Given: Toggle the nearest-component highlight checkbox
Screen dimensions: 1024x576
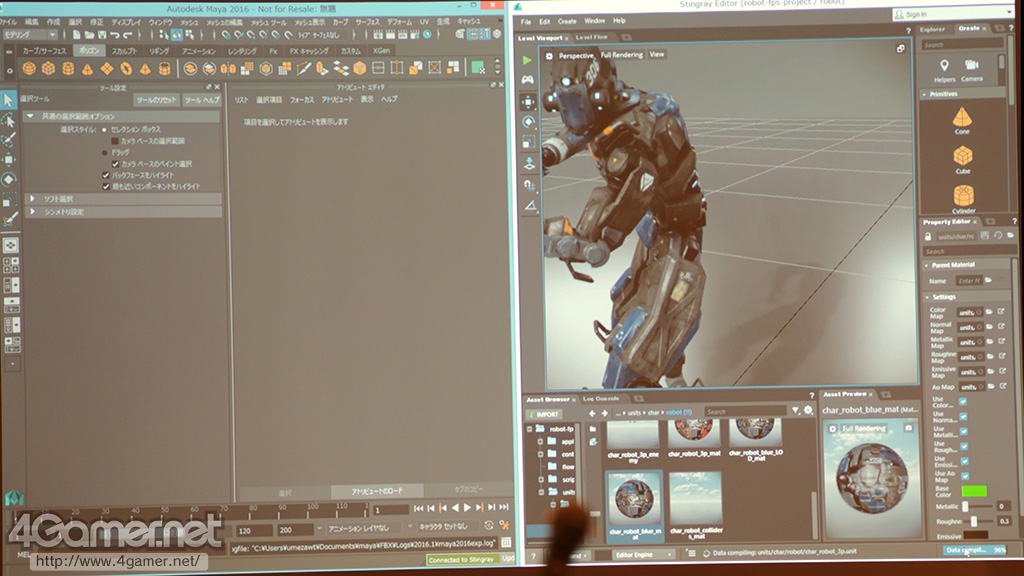Looking at the screenshot, I should pos(106,186).
